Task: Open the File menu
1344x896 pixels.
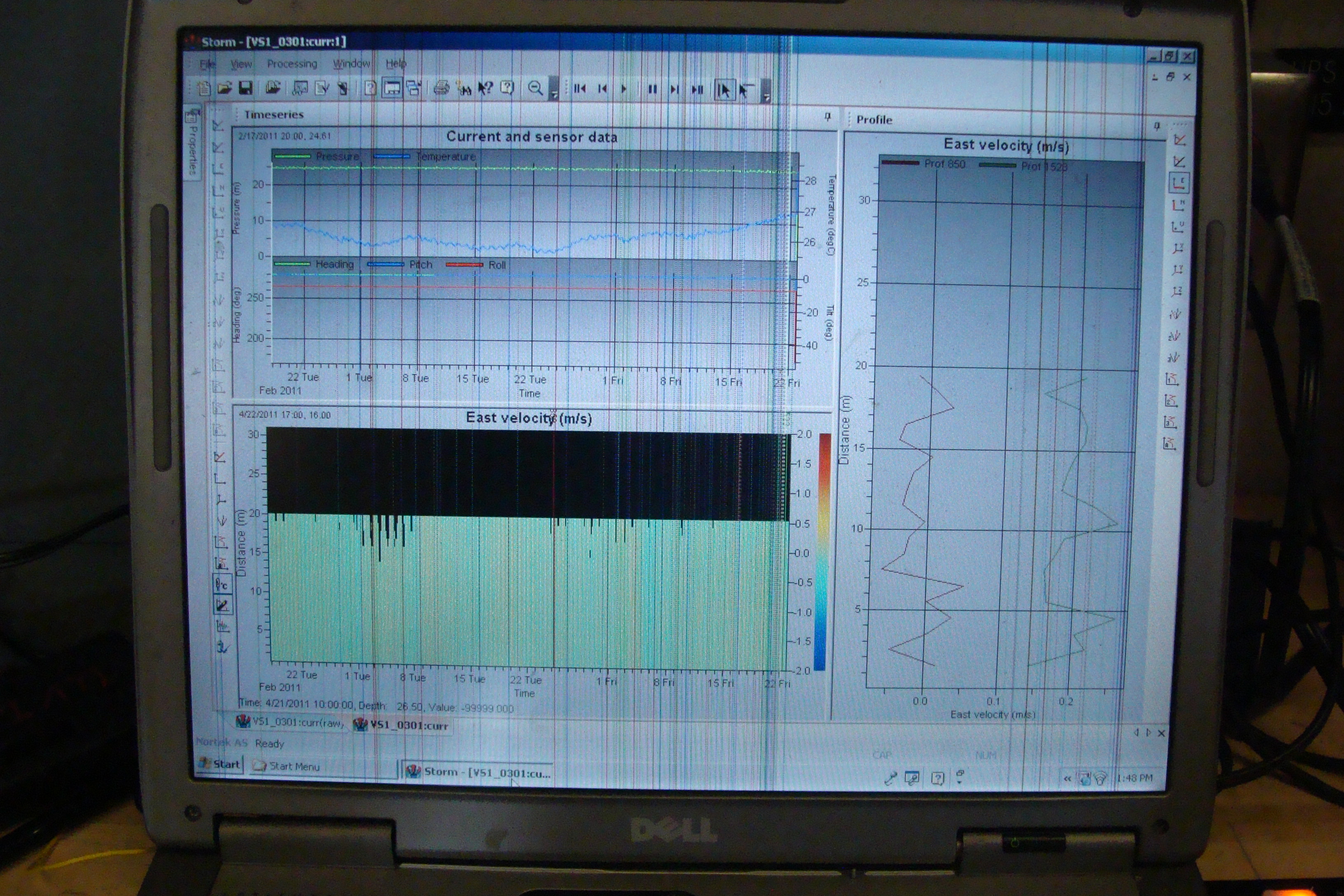Action: (208, 64)
